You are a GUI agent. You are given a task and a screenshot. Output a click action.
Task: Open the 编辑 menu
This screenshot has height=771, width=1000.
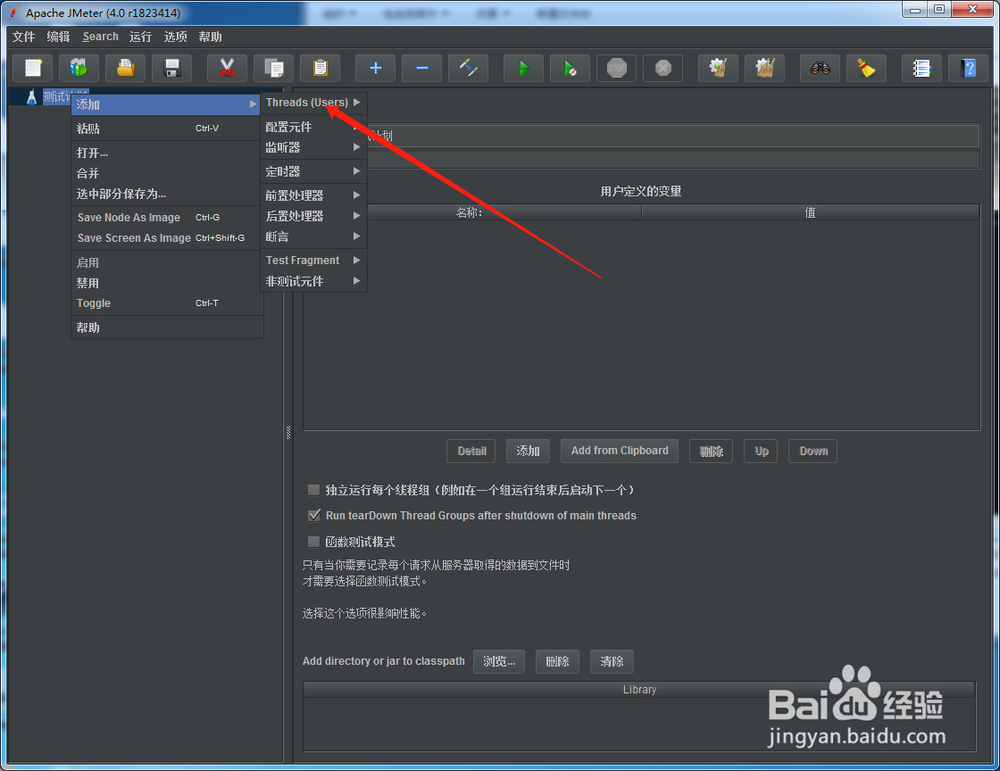[x=58, y=37]
